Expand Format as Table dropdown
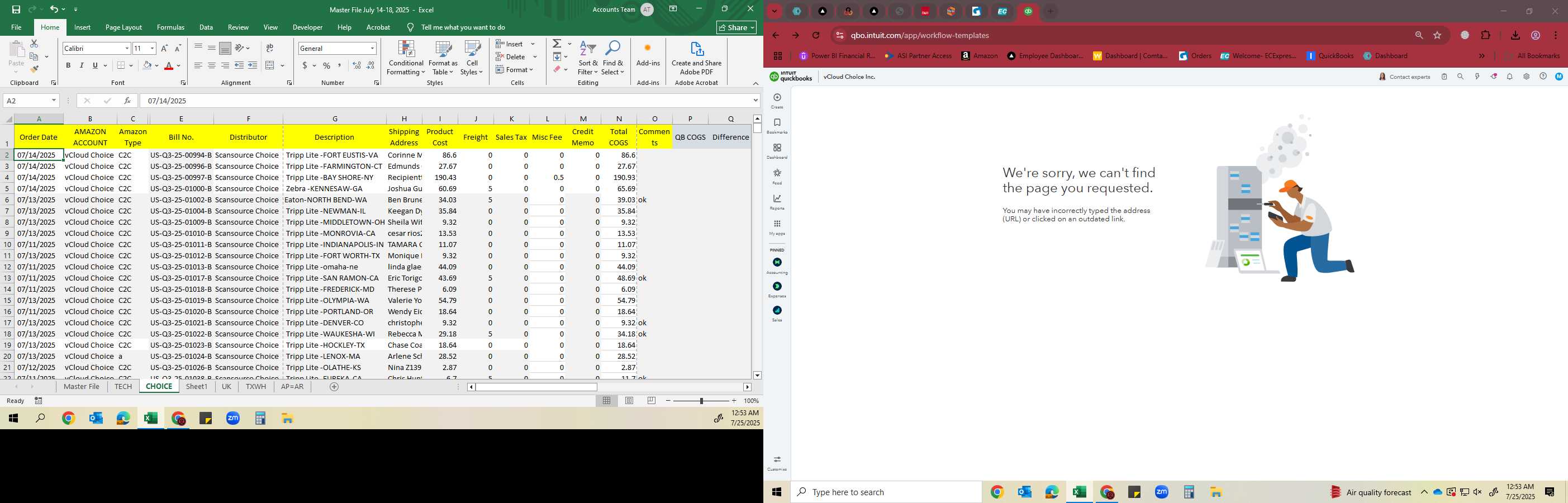The image size is (1568, 503). click(x=443, y=58)
